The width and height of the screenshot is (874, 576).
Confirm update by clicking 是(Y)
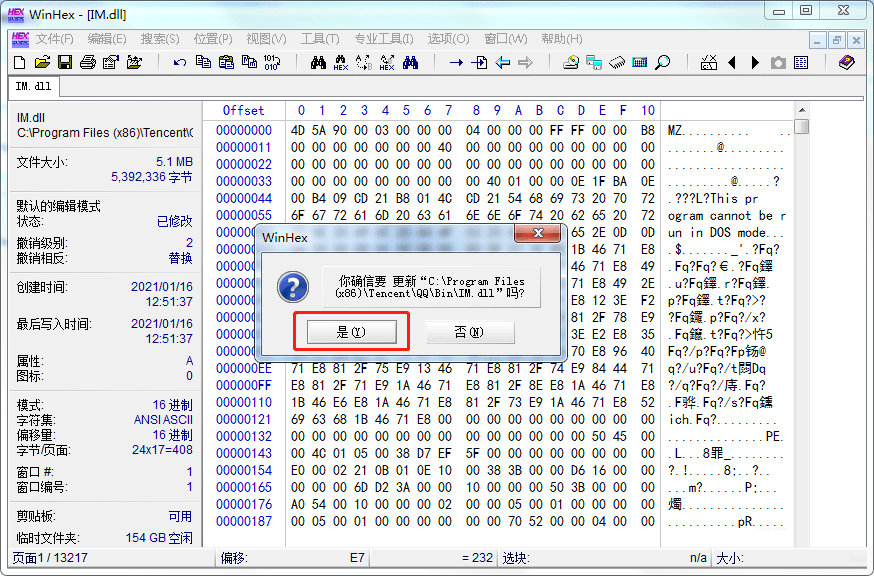(x=352, y=332)
